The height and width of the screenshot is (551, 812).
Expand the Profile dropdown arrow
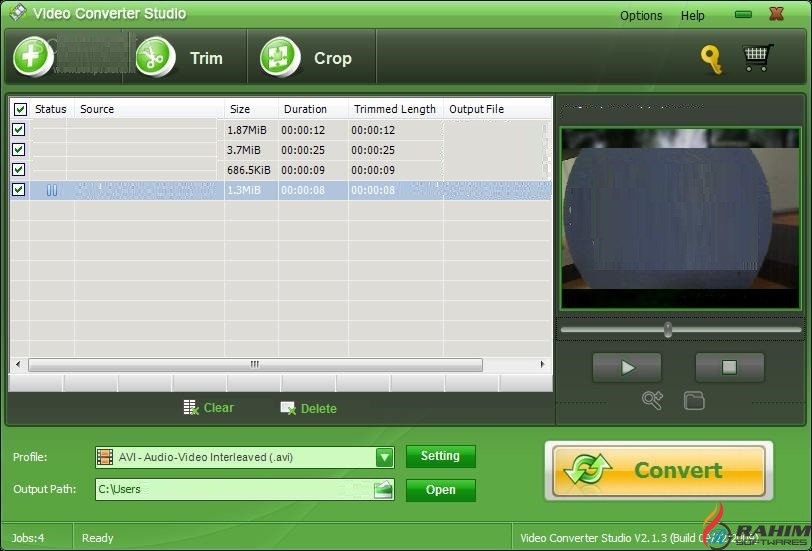384,457
